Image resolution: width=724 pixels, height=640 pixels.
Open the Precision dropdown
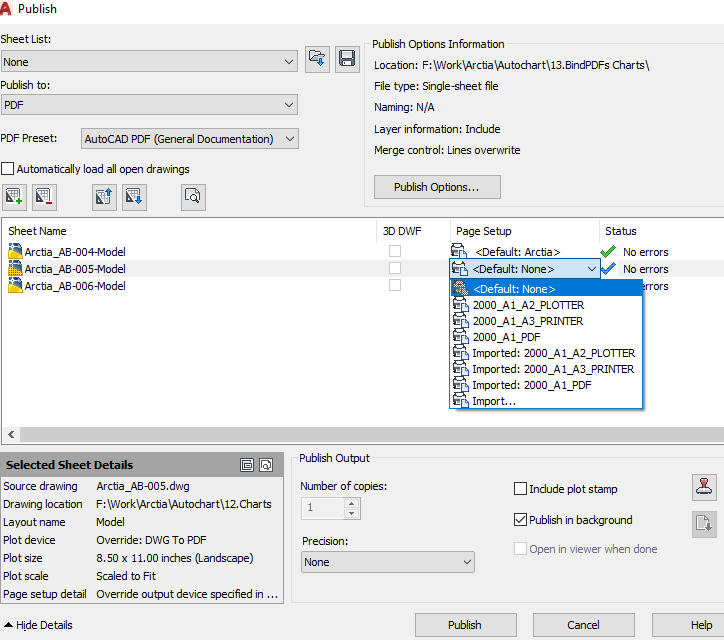(x=387, y=562)
